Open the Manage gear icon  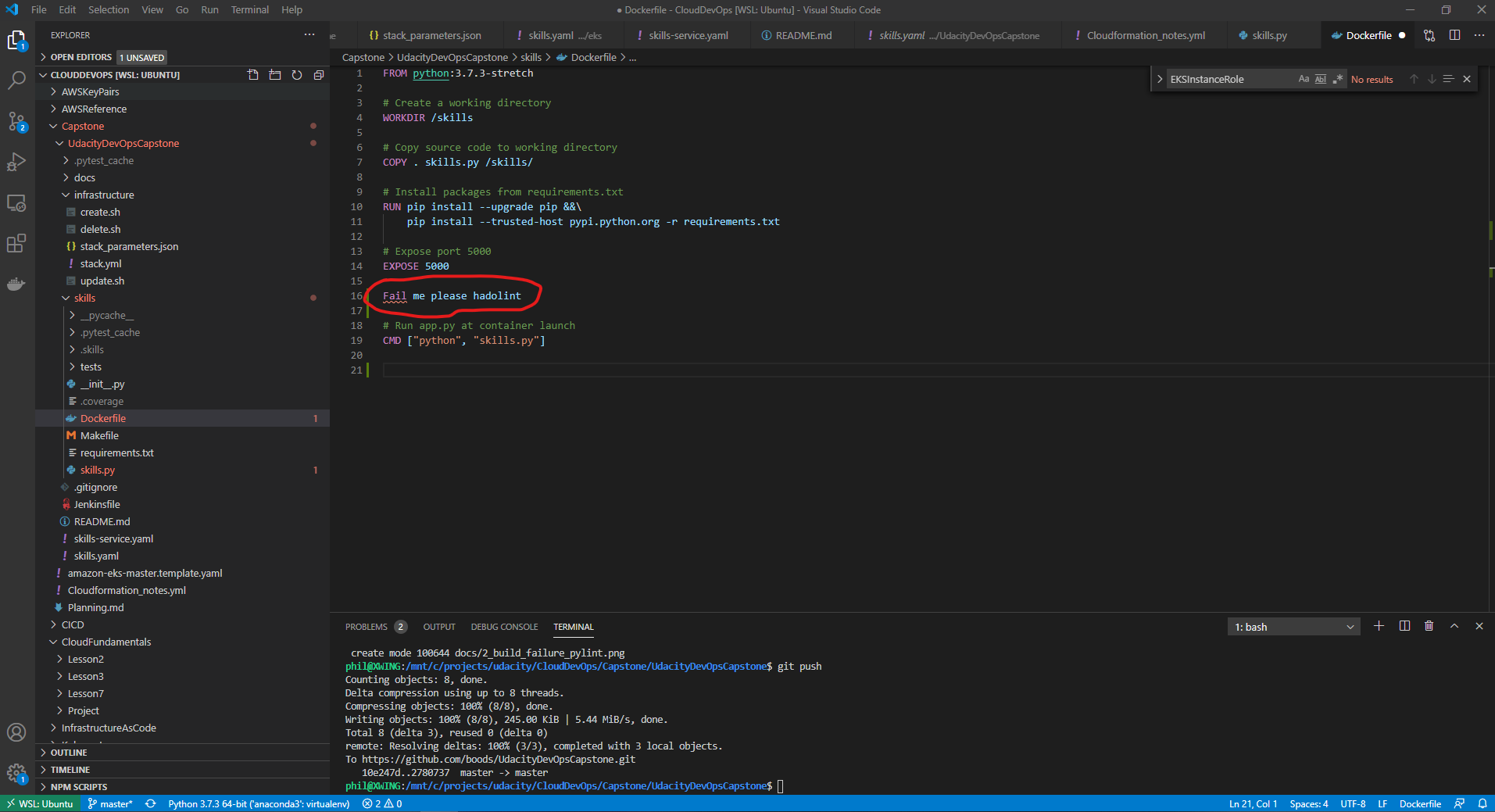point(16,773)
